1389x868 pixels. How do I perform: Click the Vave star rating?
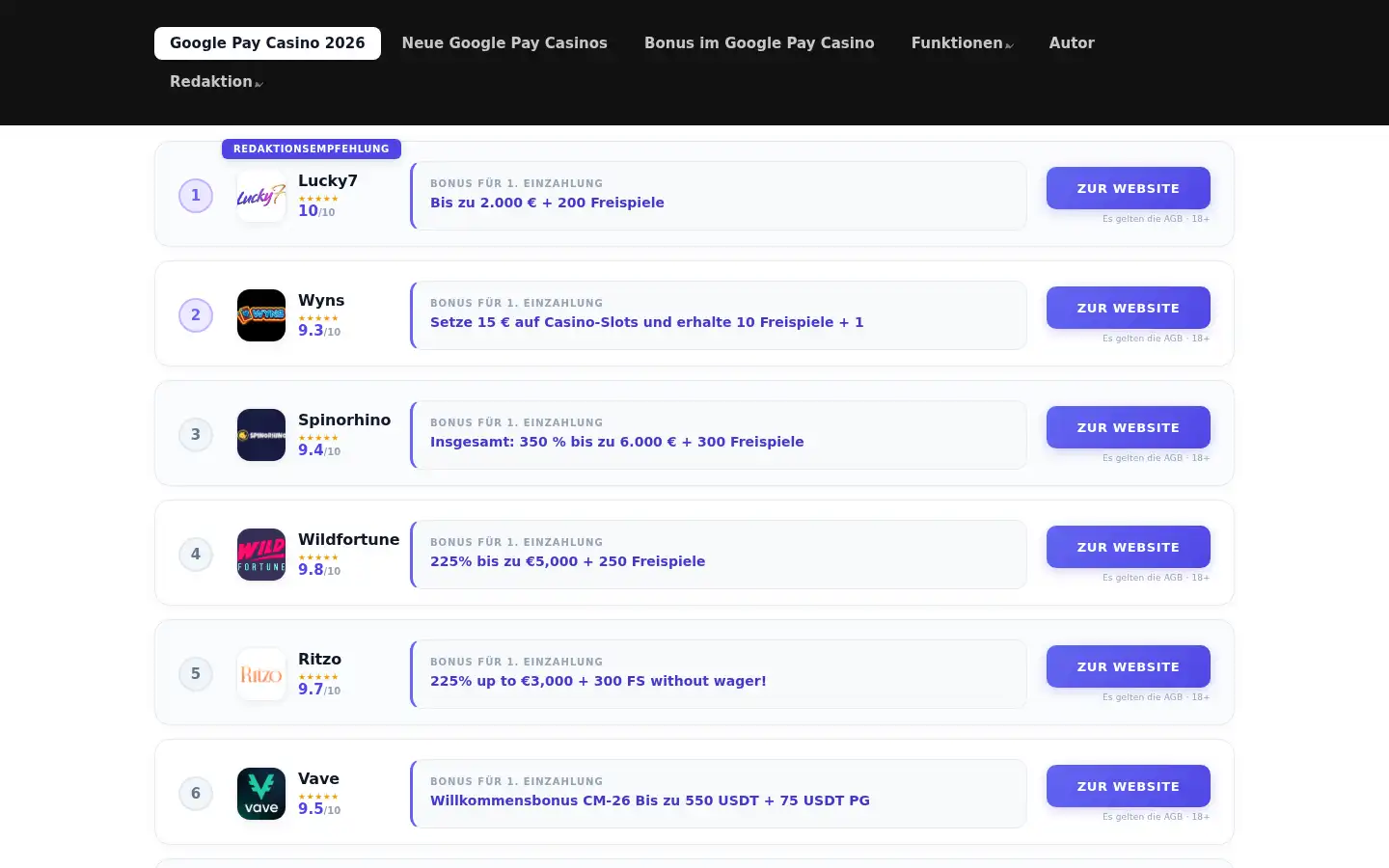[318, 797]
